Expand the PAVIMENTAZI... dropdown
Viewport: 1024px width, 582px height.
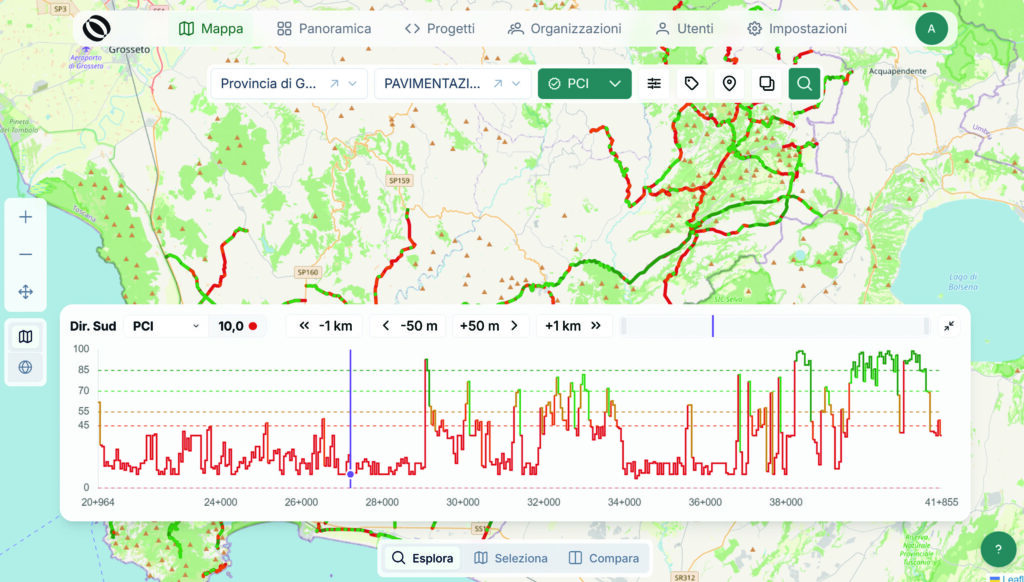click(x=516, y=84)
